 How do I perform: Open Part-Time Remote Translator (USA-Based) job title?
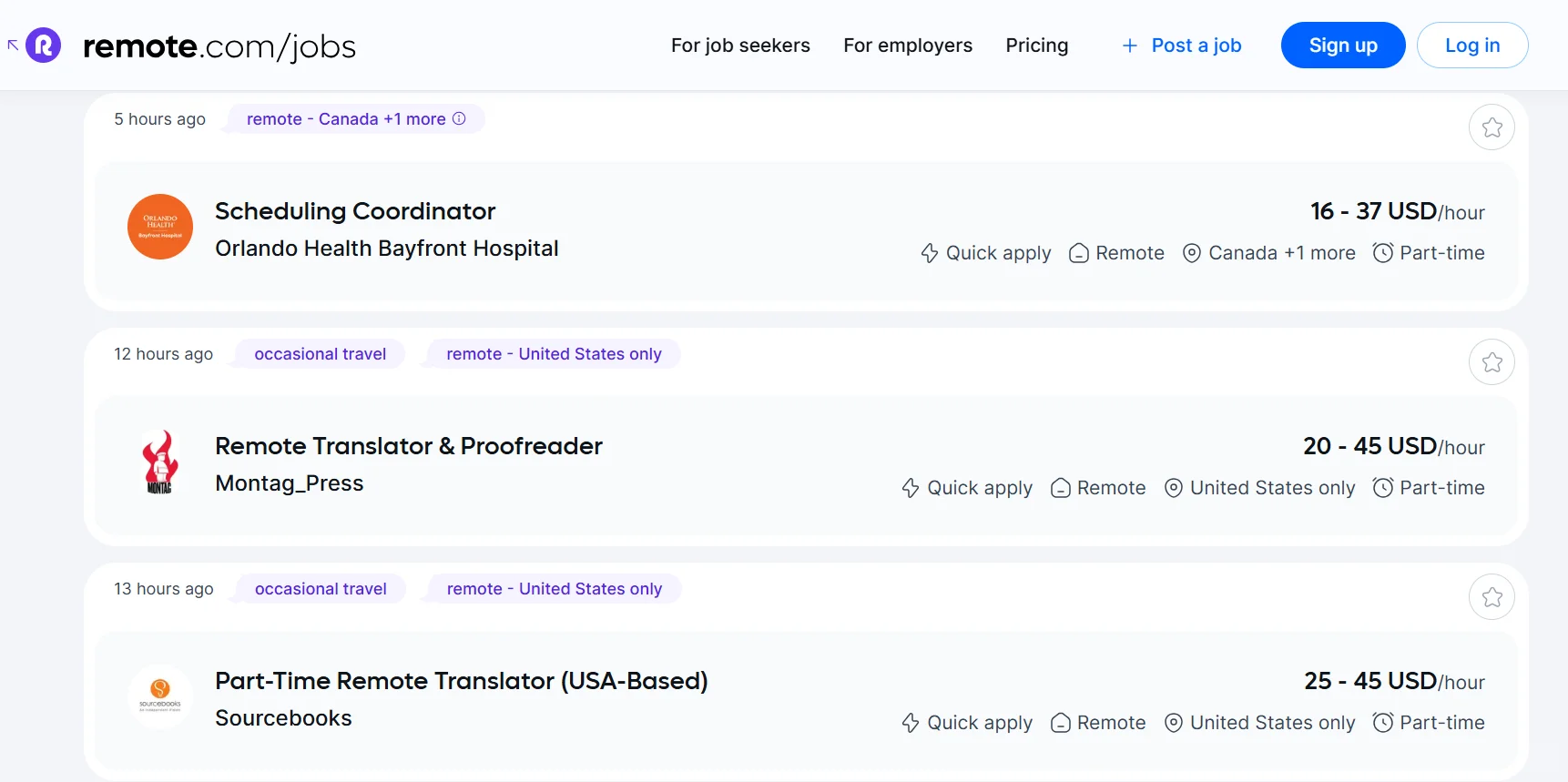click(x=462, y=681)
